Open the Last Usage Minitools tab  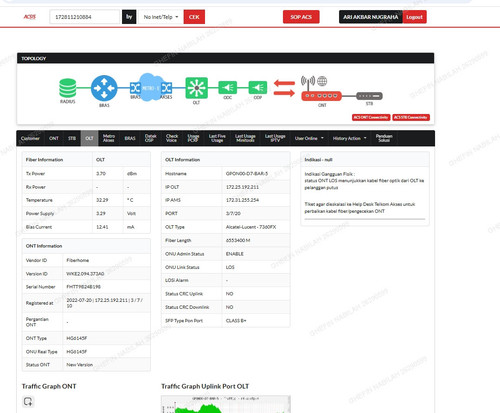click(x=245, y=138)
